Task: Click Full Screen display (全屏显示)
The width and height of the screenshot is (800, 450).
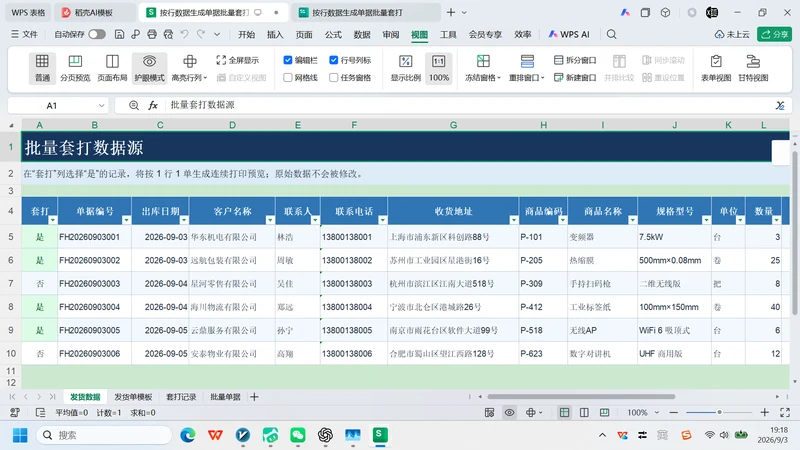Action: (238, 60)
